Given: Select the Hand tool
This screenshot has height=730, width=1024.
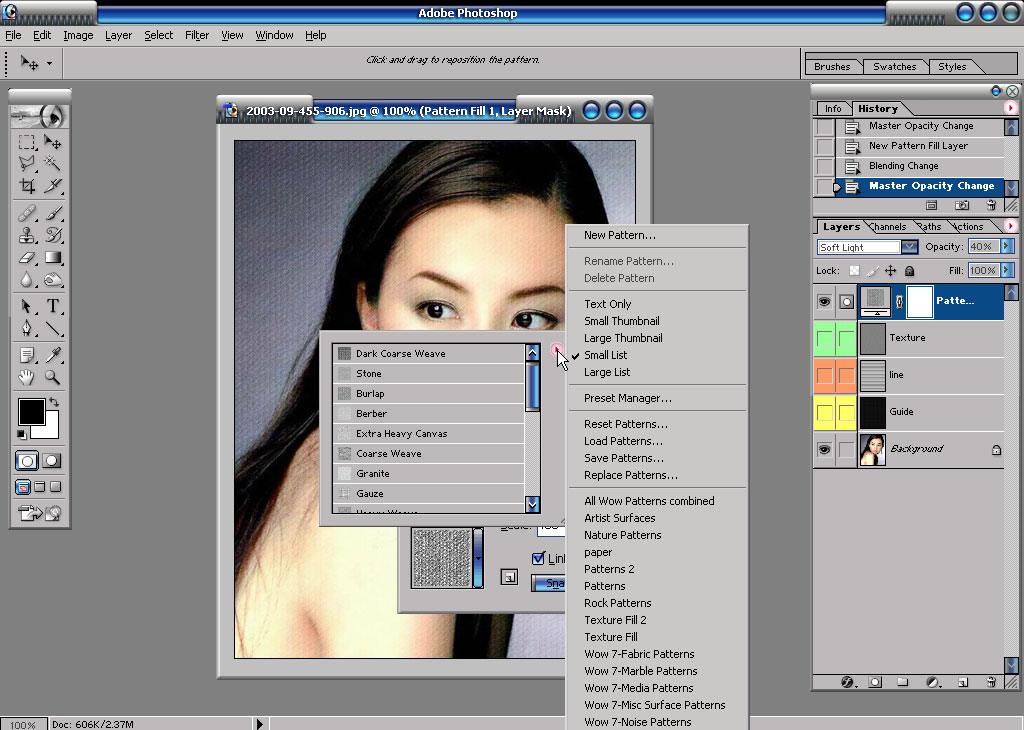Looking at the screenshot, I should tap(27, 377).
